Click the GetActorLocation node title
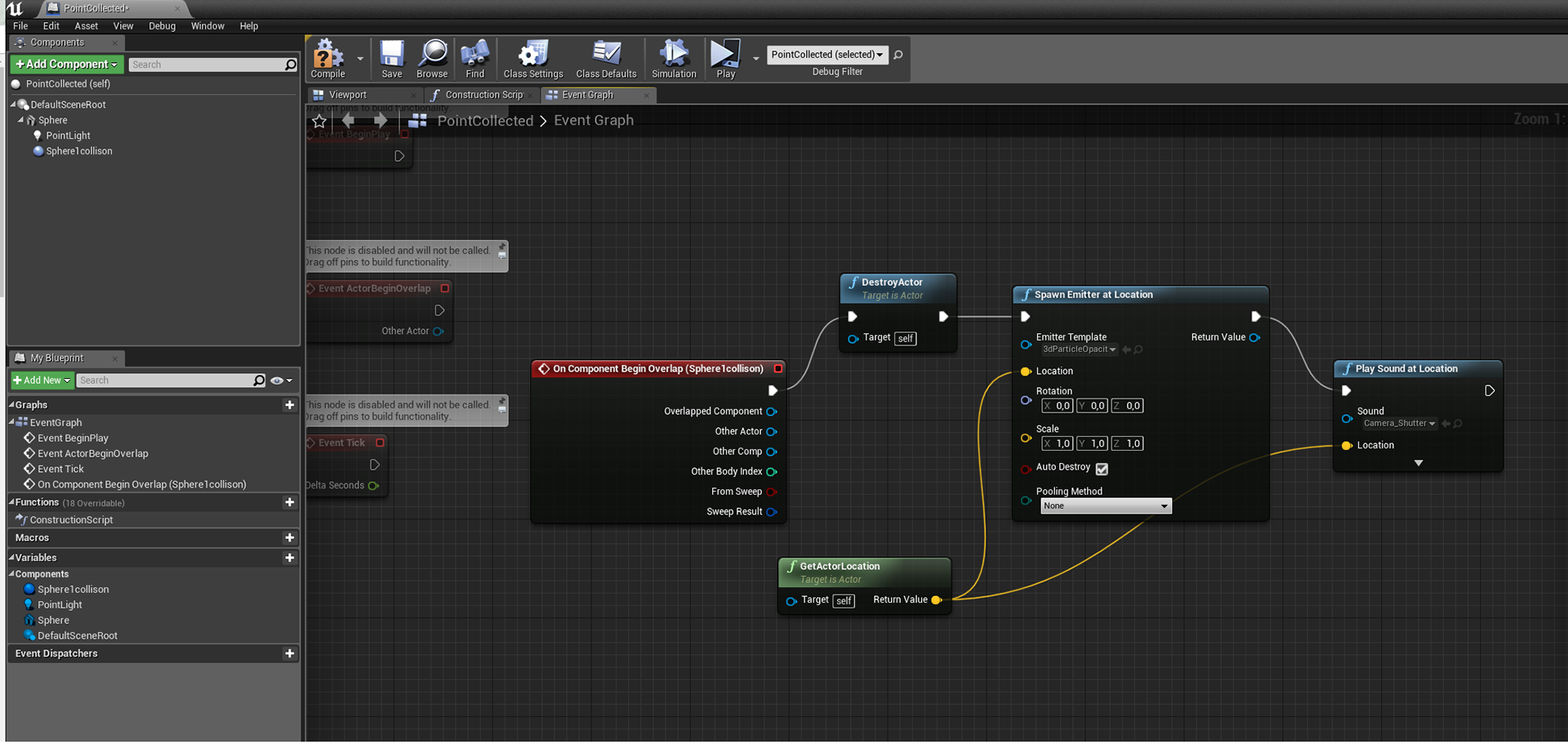This screenshot has width=1568, height=744. (840, 567)
